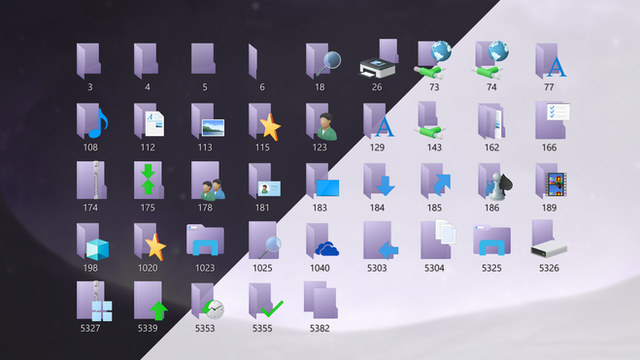Select the green upload arrow folder 5339

151,300
